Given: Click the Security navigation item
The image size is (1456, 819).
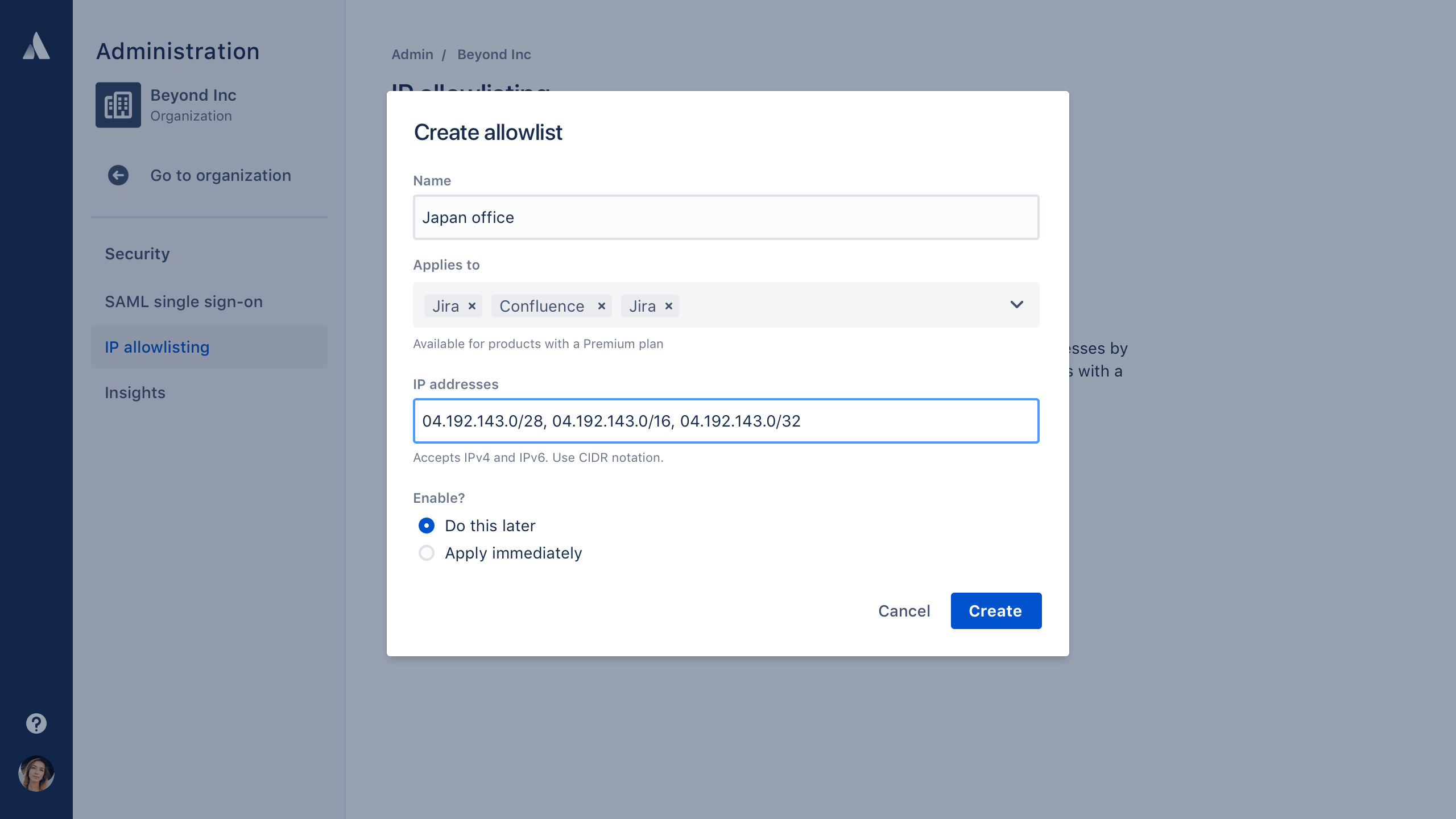Looking at the screenshot, I should click(x=137, y=253).
